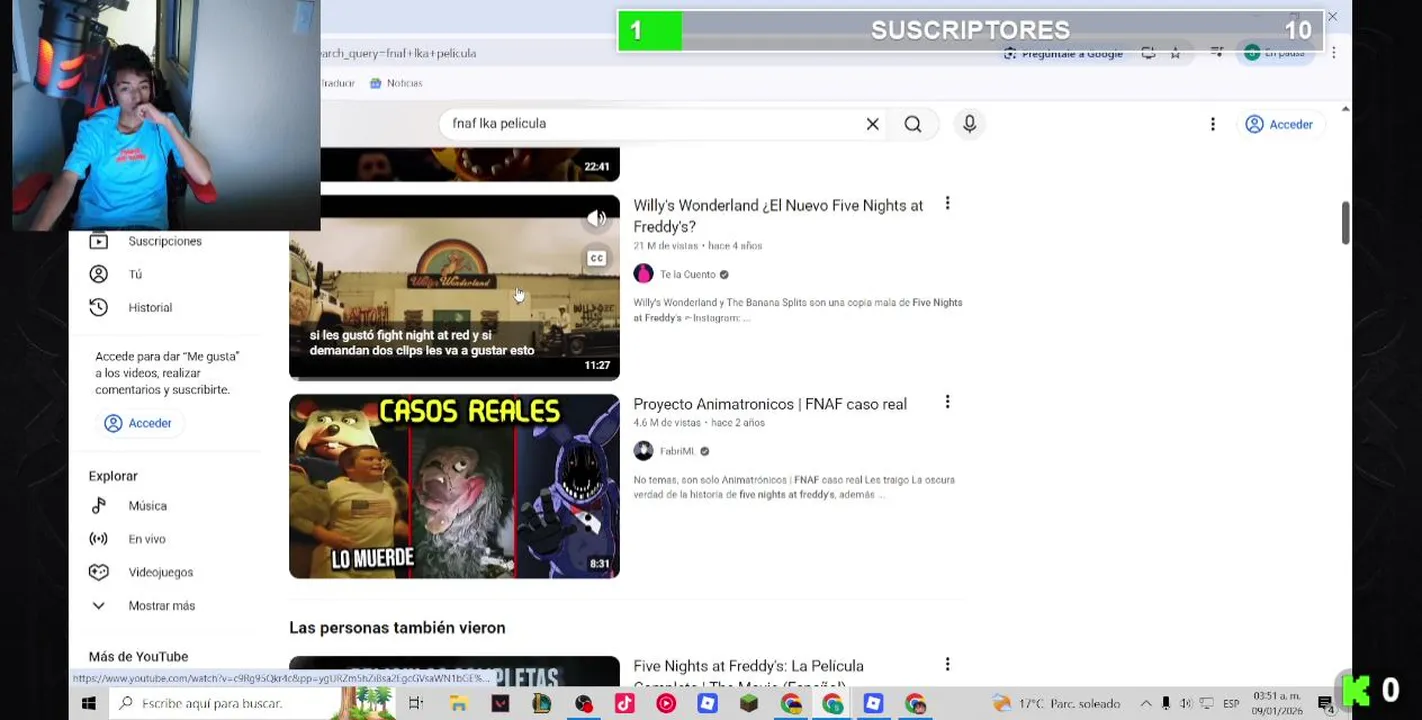Open the volume control in system tray
This screenshot has height=720, width=1422.
[x=1185, y=704]
